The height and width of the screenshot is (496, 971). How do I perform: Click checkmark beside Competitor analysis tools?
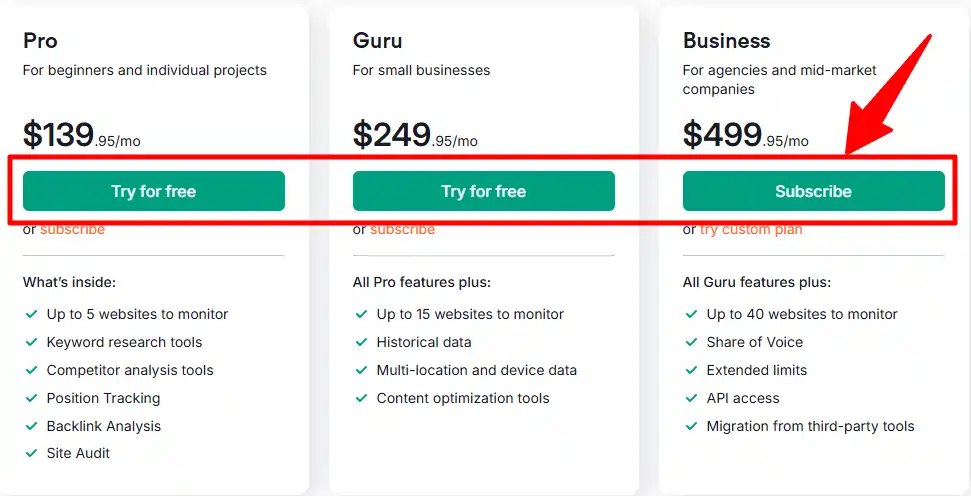[30, 370]
